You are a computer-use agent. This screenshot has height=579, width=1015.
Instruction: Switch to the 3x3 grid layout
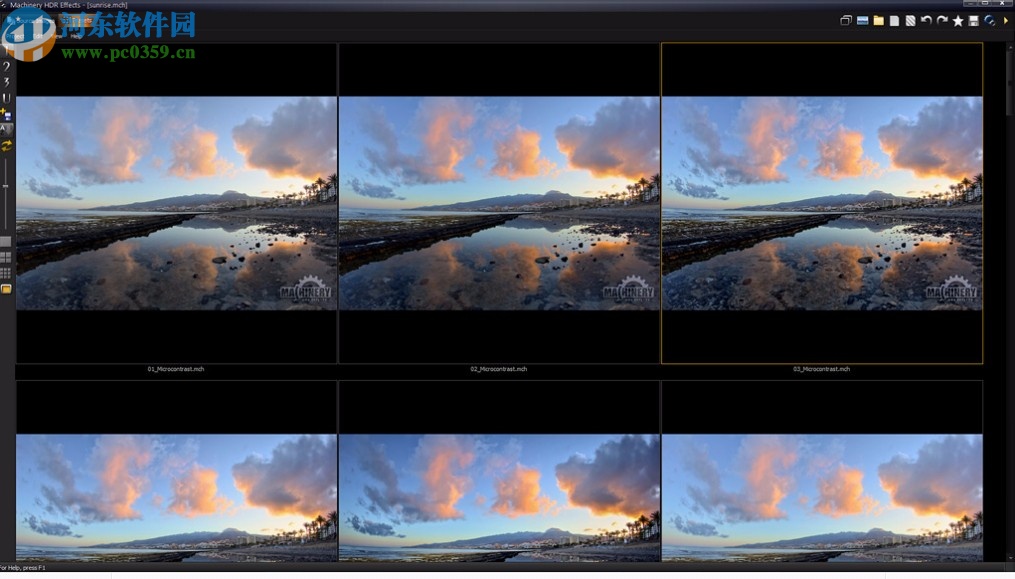click(6, 273)
